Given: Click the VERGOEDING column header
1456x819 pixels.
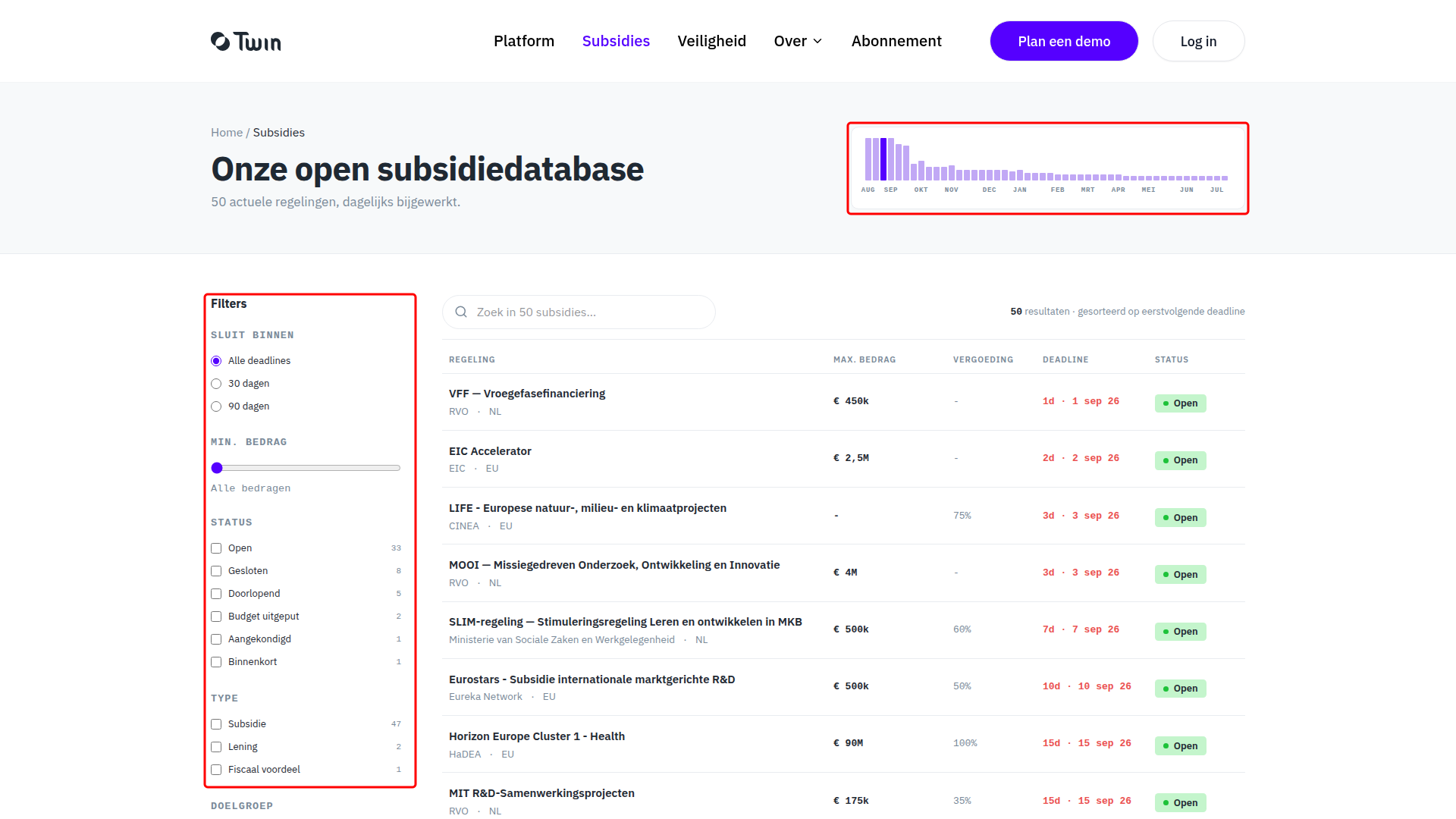Looking at the screenshot, I should click(983, 359).
